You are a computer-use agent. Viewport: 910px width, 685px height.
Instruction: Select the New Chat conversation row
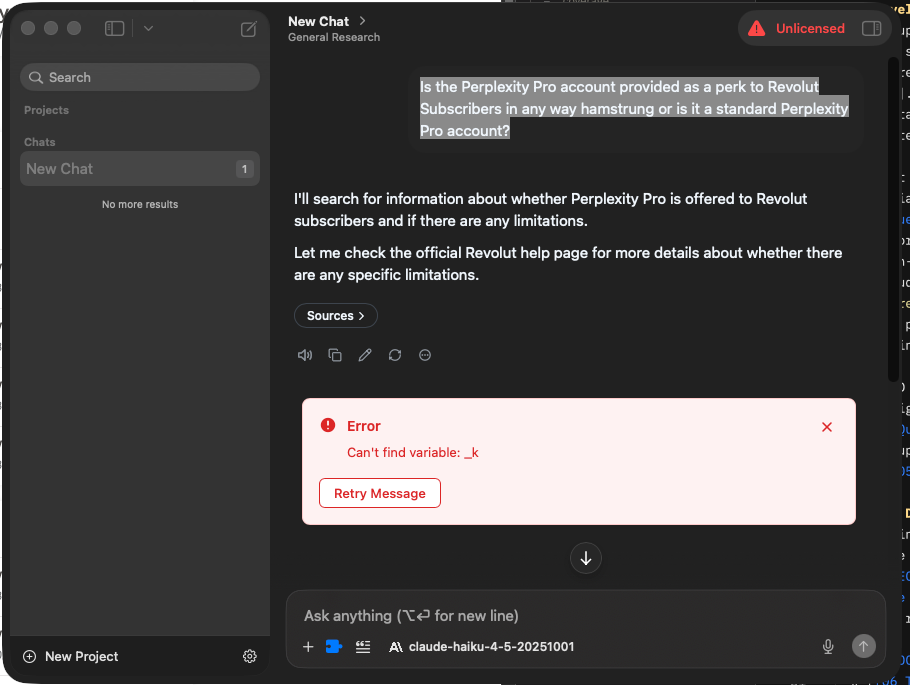pyautogui.click(x=140, y=169)
